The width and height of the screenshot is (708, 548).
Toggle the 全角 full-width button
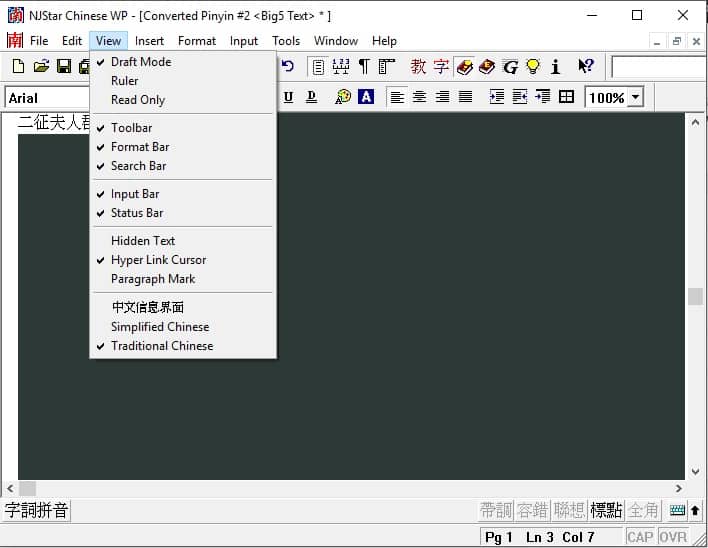643,511
